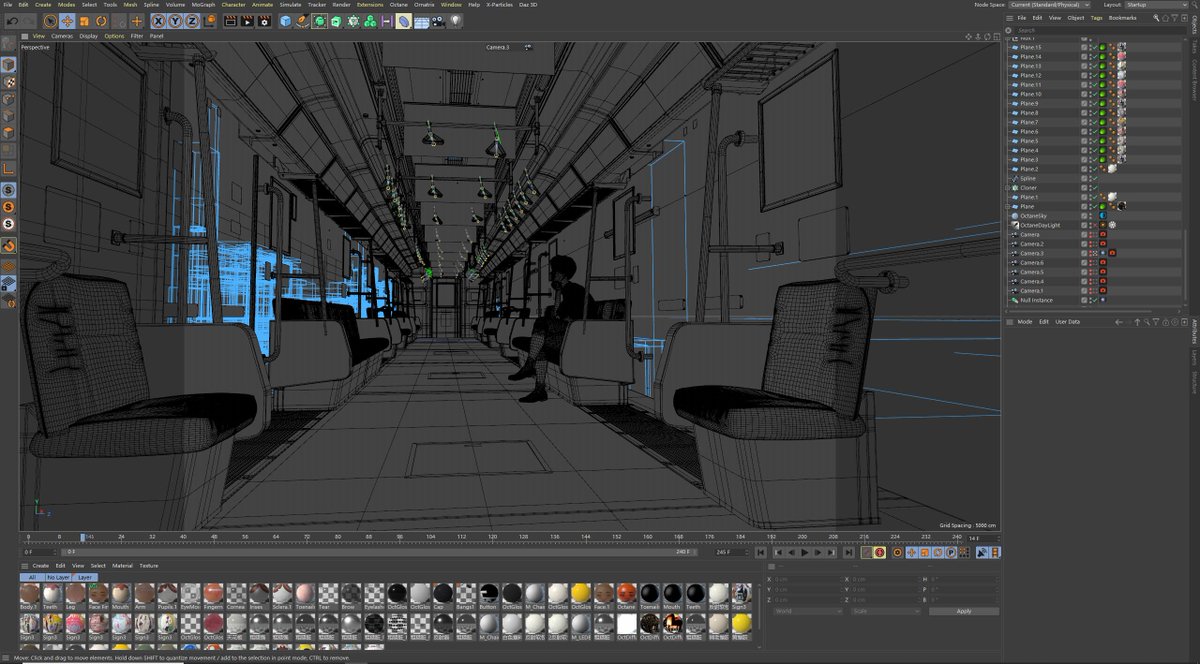Viewport: 1200px width, 664px height.
Task: Select the All materials layer tab
Action: tap(32, 577)
